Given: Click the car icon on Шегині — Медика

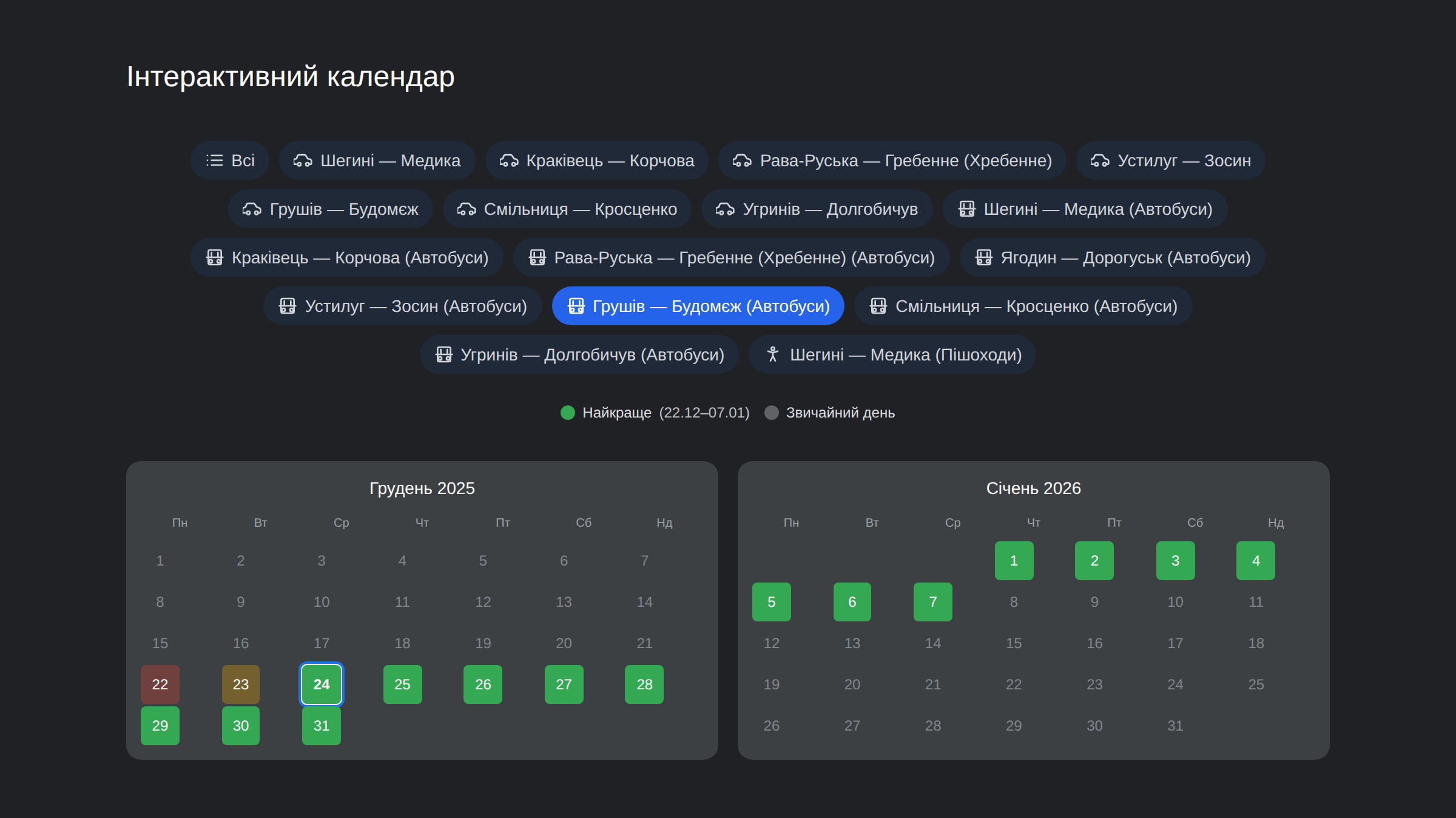Looking at the screenshot, I should tap(303, 161).
